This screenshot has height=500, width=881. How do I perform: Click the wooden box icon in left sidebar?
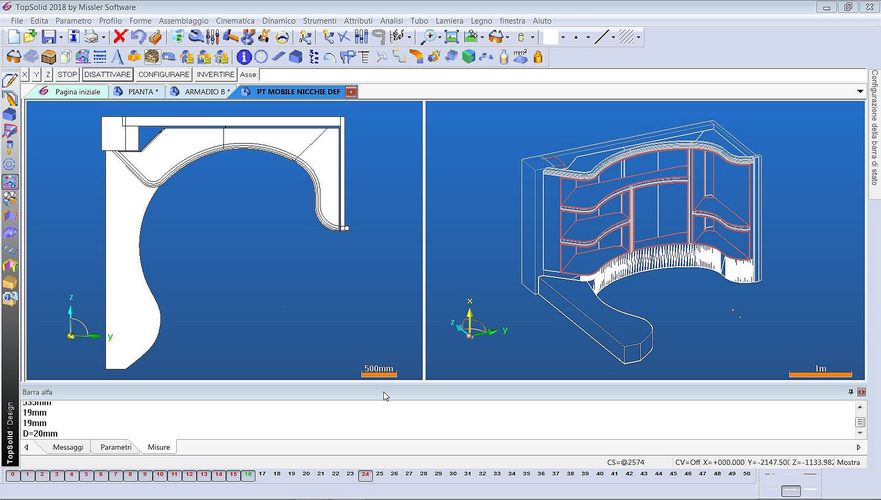tap(10, 283)
